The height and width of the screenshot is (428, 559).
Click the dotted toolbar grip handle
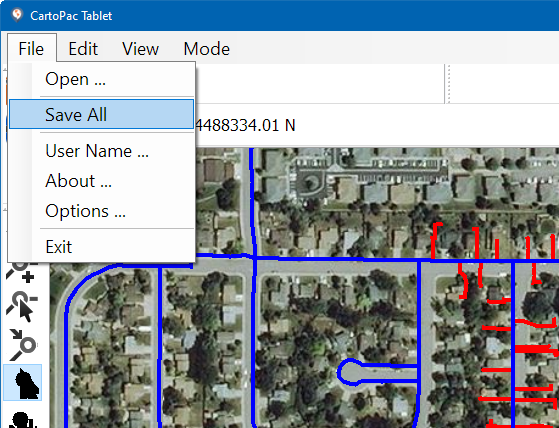click(449, 84)
